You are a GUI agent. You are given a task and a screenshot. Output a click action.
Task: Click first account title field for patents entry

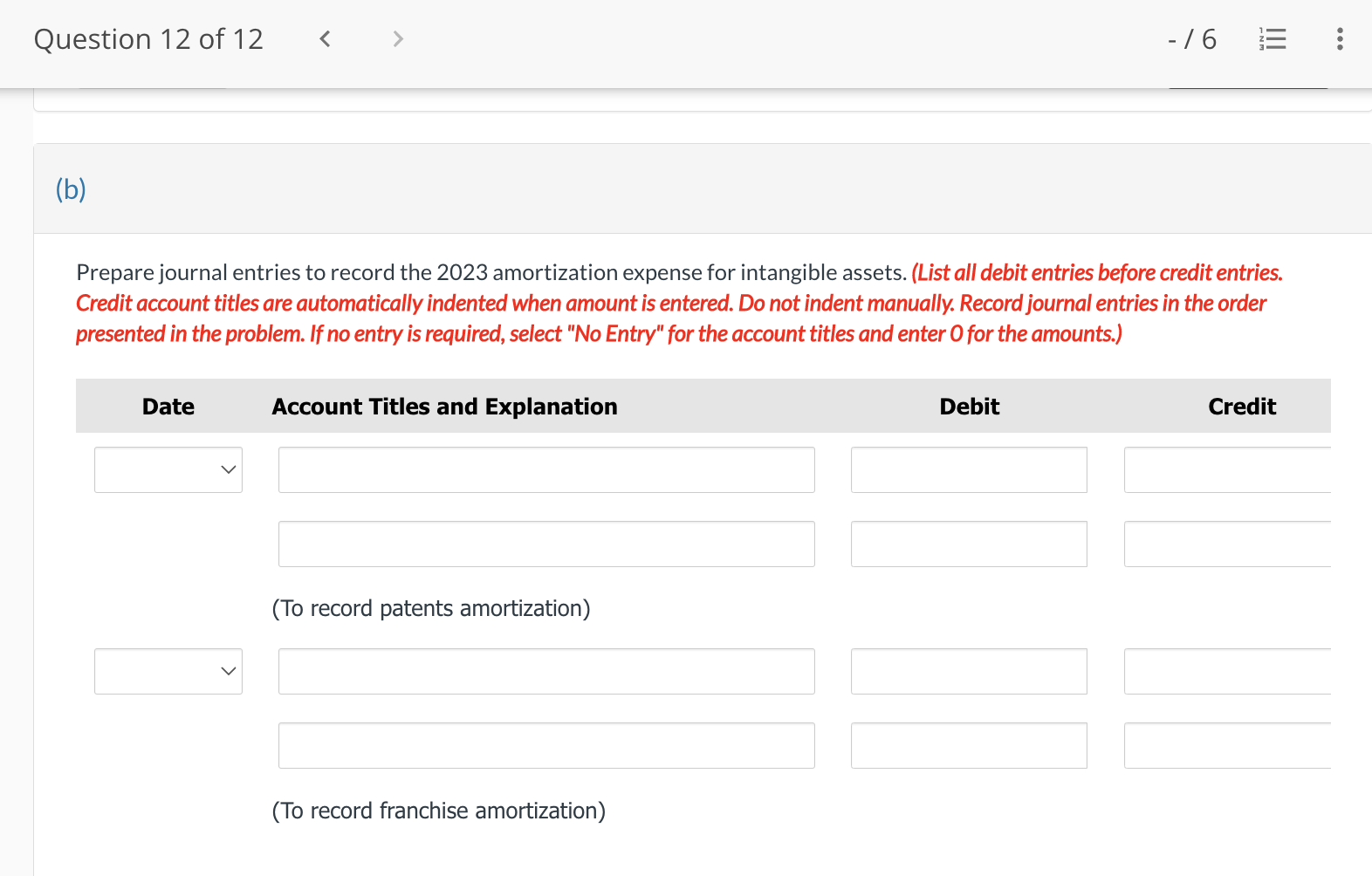546,469
